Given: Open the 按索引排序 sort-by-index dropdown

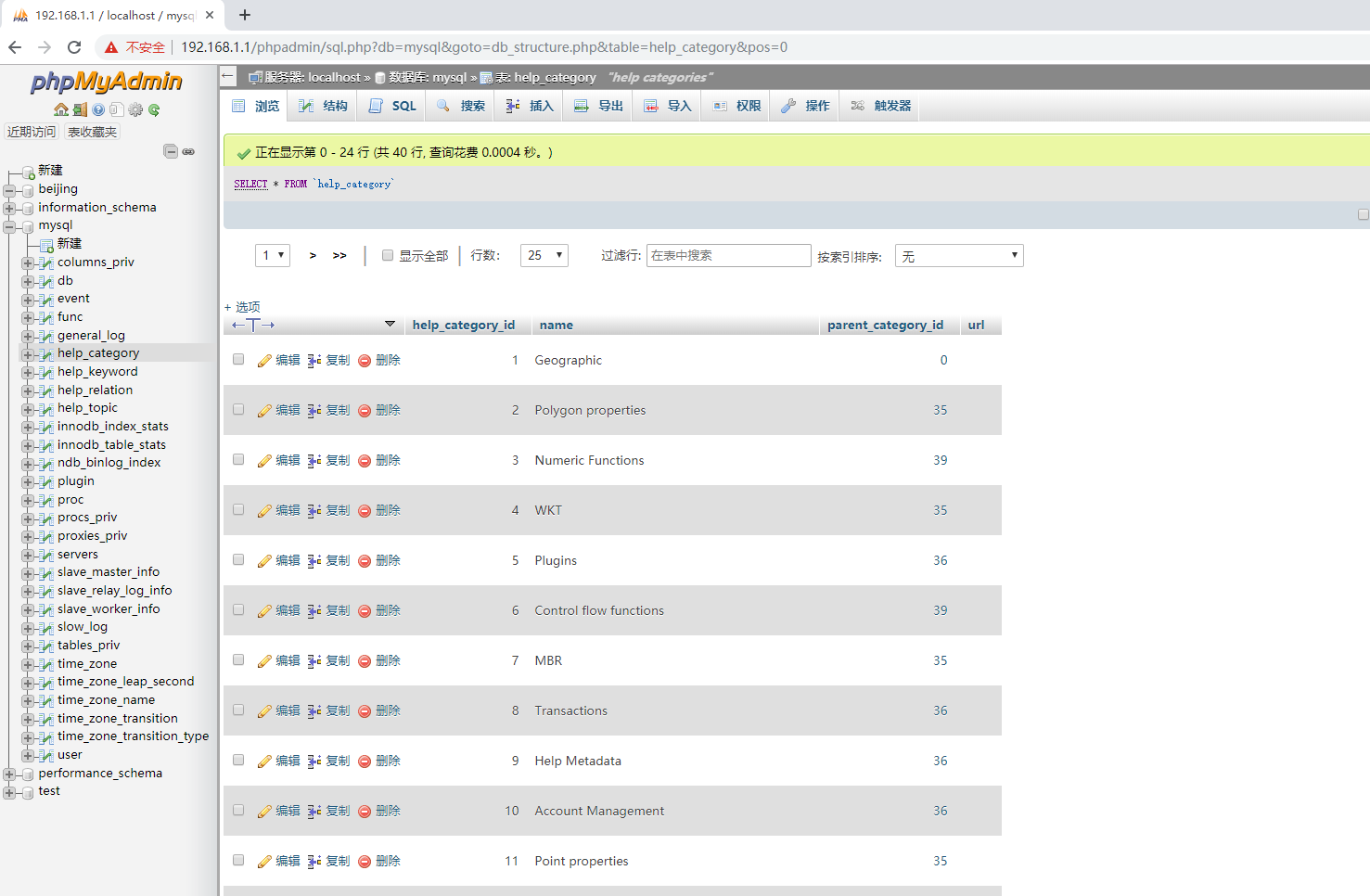Looking at the screenshot, I should 958,256.
